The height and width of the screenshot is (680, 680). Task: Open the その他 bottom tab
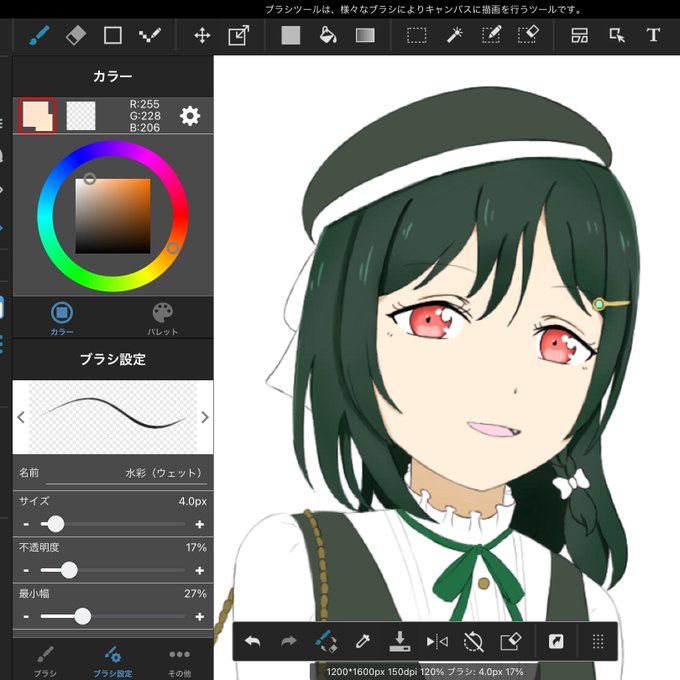pyautogui.click(x=180, y=662)
